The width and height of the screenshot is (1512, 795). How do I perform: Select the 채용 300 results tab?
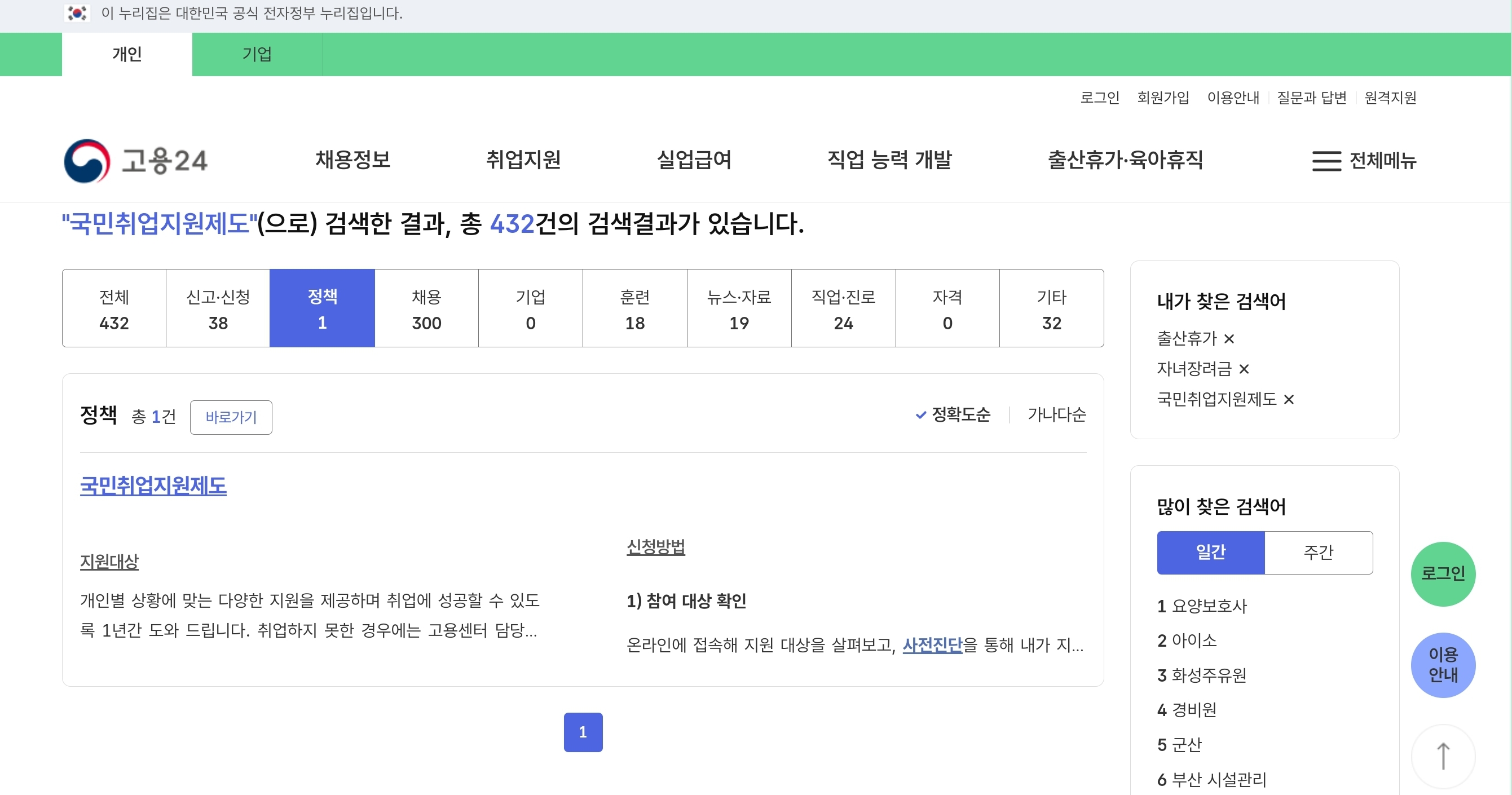tap(426, 308)
